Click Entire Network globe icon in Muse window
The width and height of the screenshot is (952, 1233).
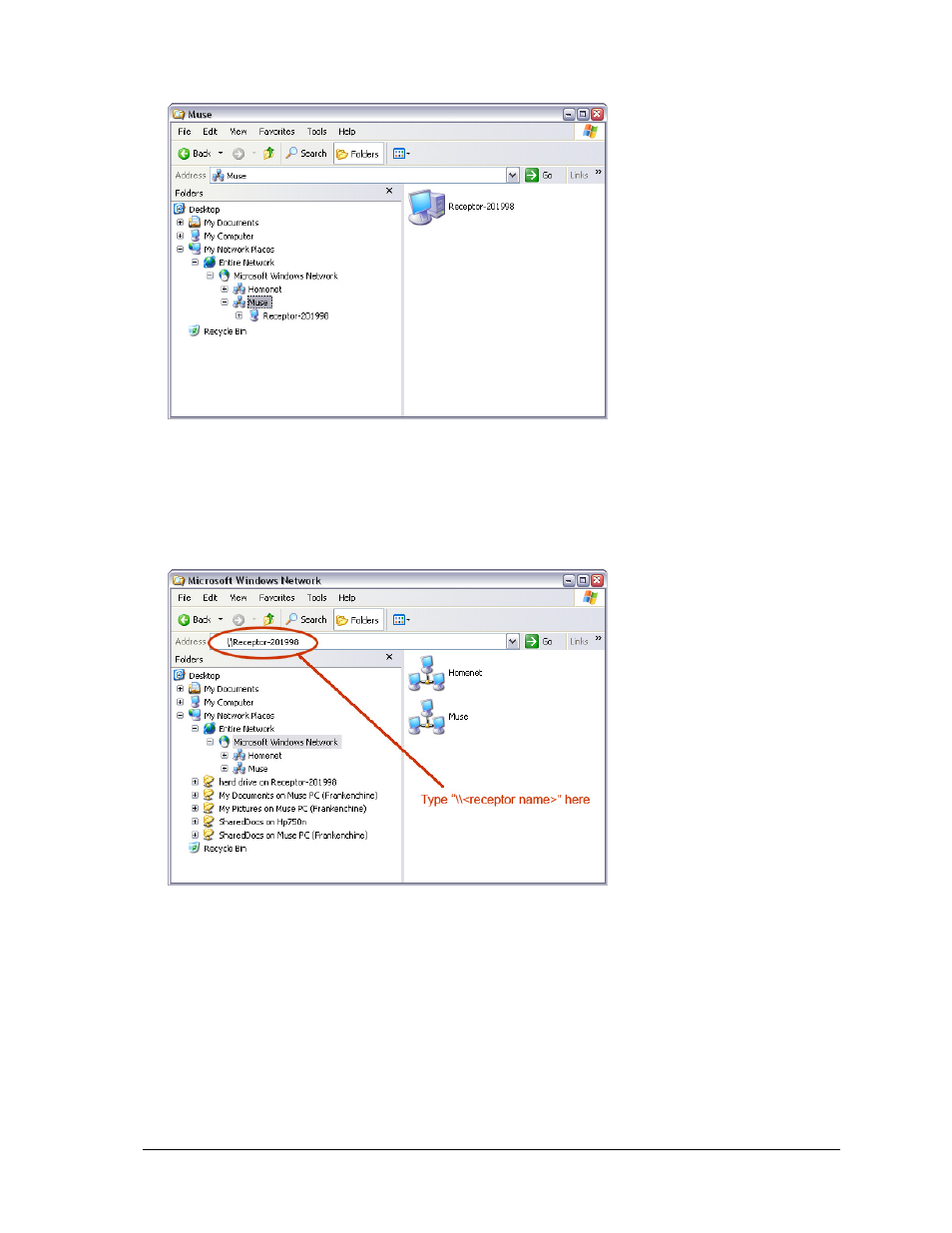pos(210,263)
